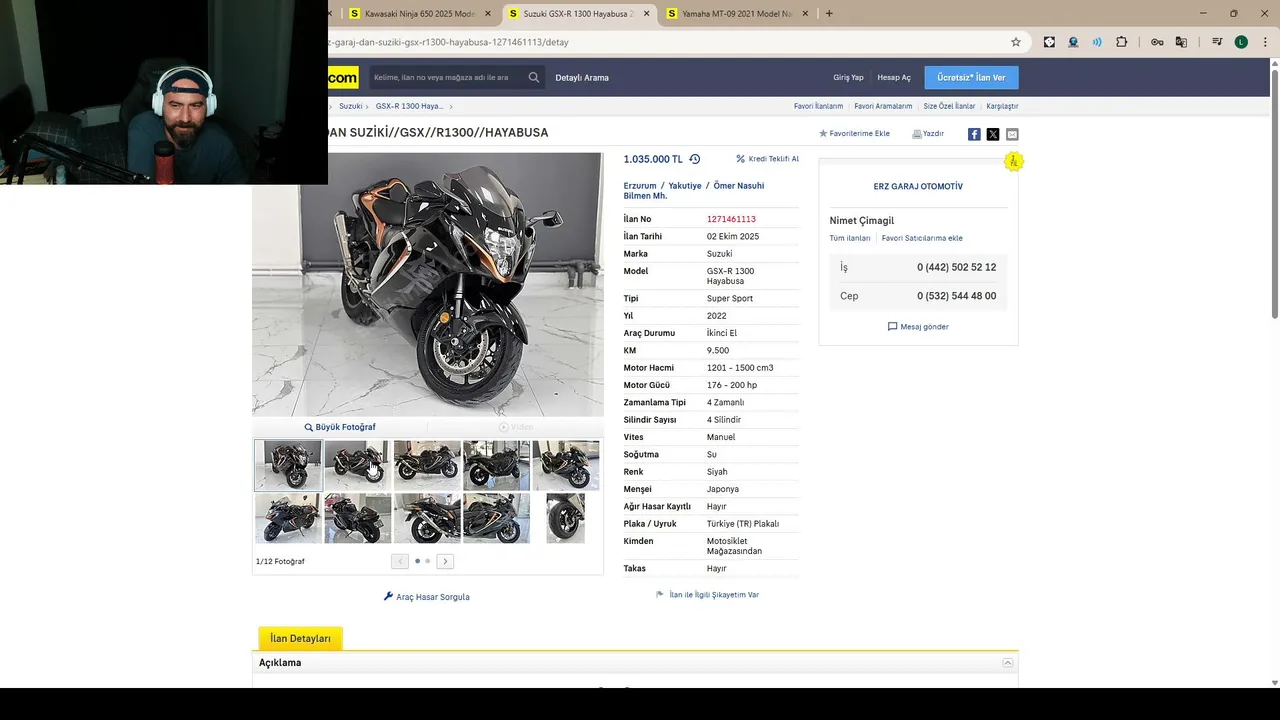Close the Kawasaki Ninja 650 tab

(488, 14)
